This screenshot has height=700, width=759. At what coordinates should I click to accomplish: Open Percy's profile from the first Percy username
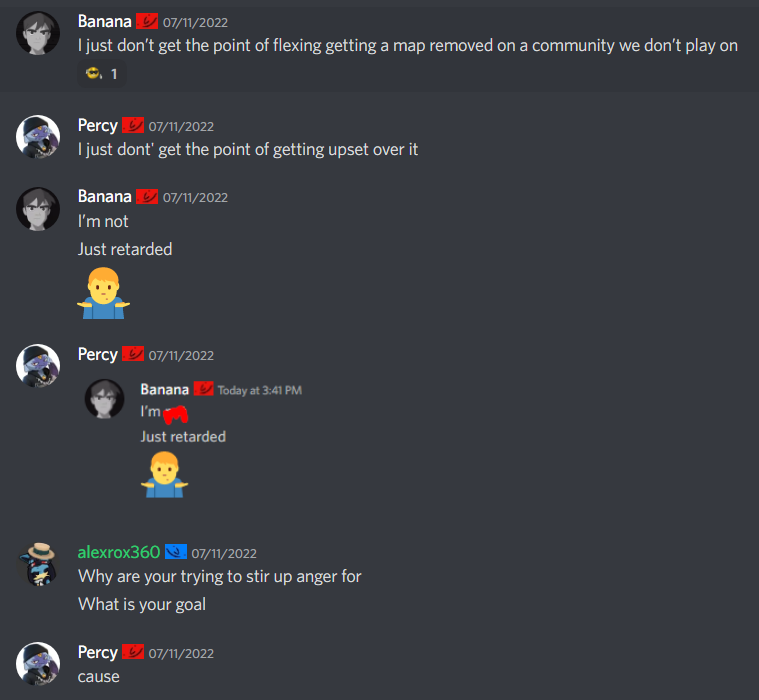click(x=98, y=125)
